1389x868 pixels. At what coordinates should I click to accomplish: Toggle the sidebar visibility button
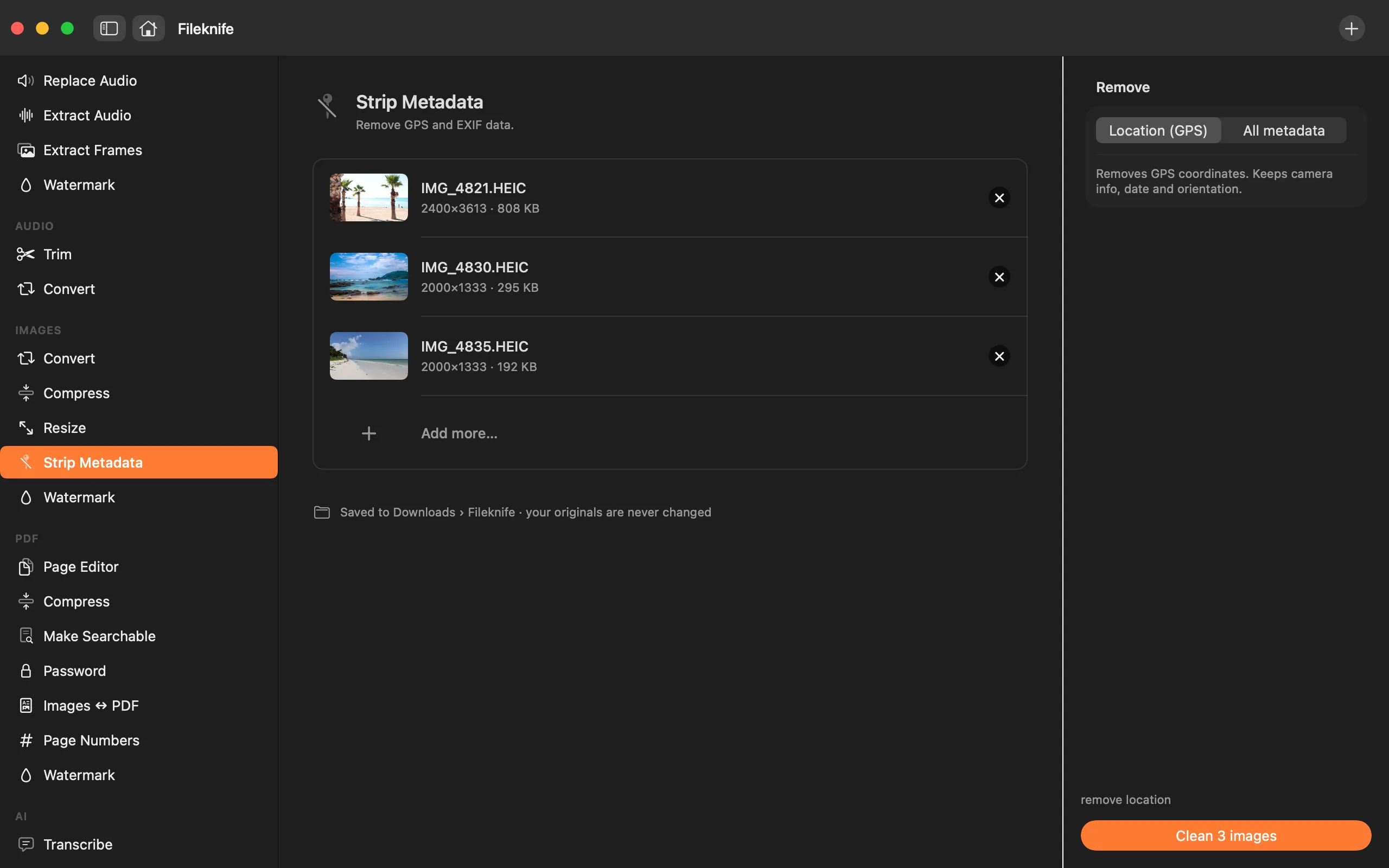click(109, 28)
